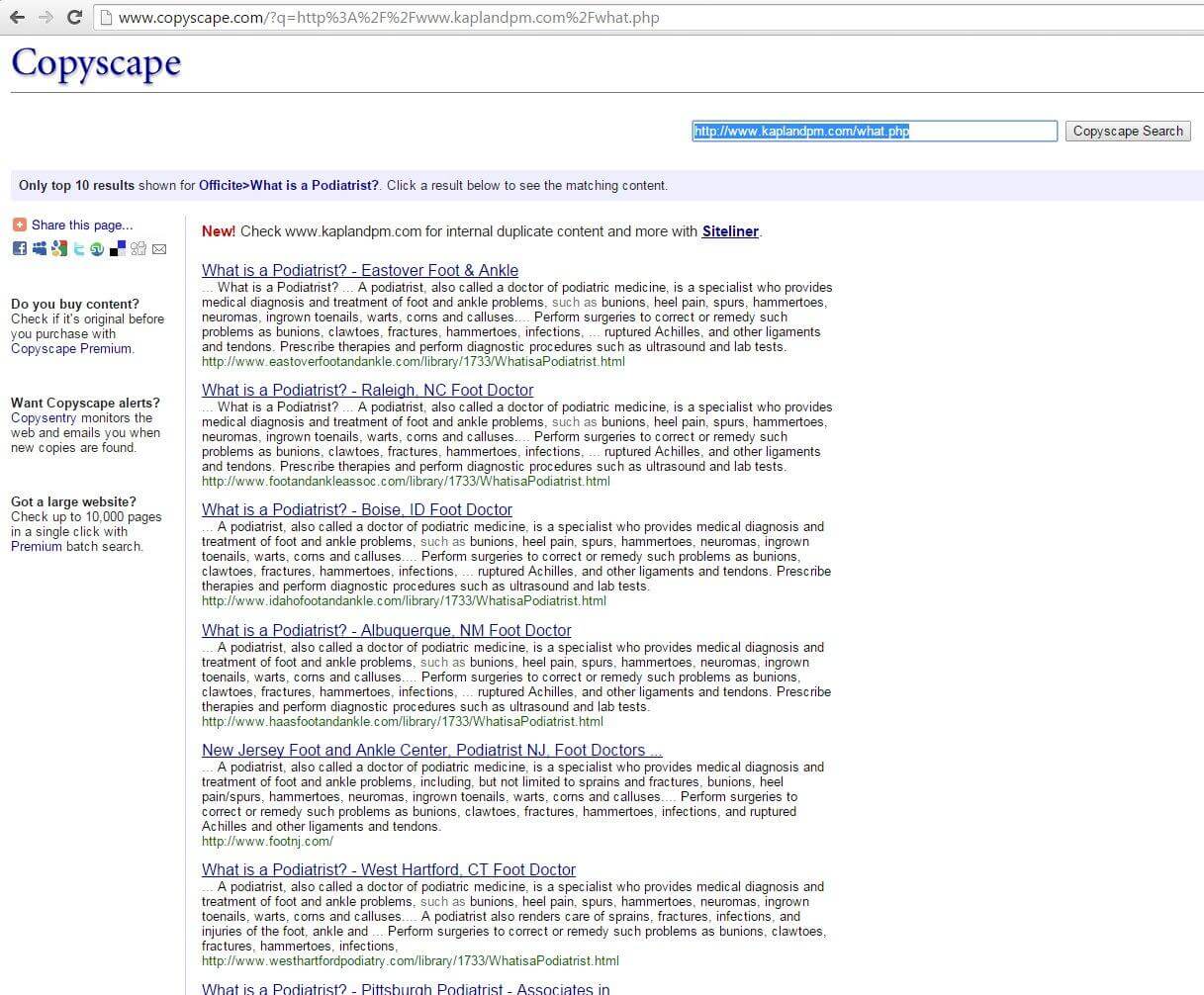This screenshot has width=1204, height=995.
Task: Go back with browser back arrow
Action: click(17, 17)
